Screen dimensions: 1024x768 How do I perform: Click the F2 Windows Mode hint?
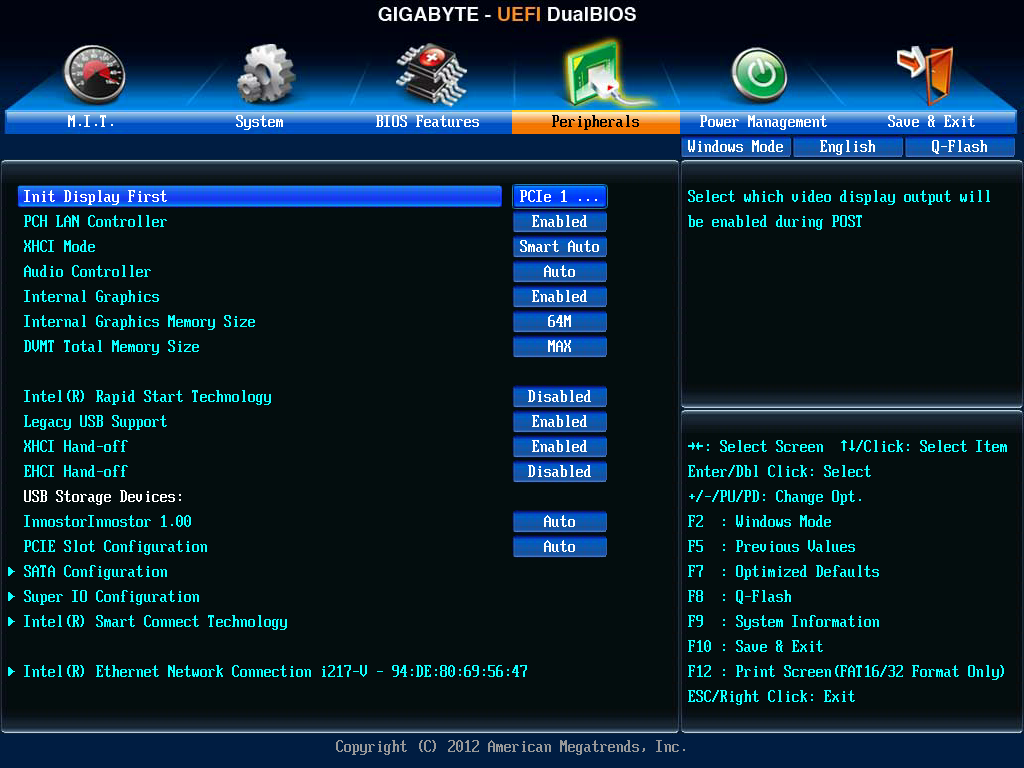click(x=760, y=522)
